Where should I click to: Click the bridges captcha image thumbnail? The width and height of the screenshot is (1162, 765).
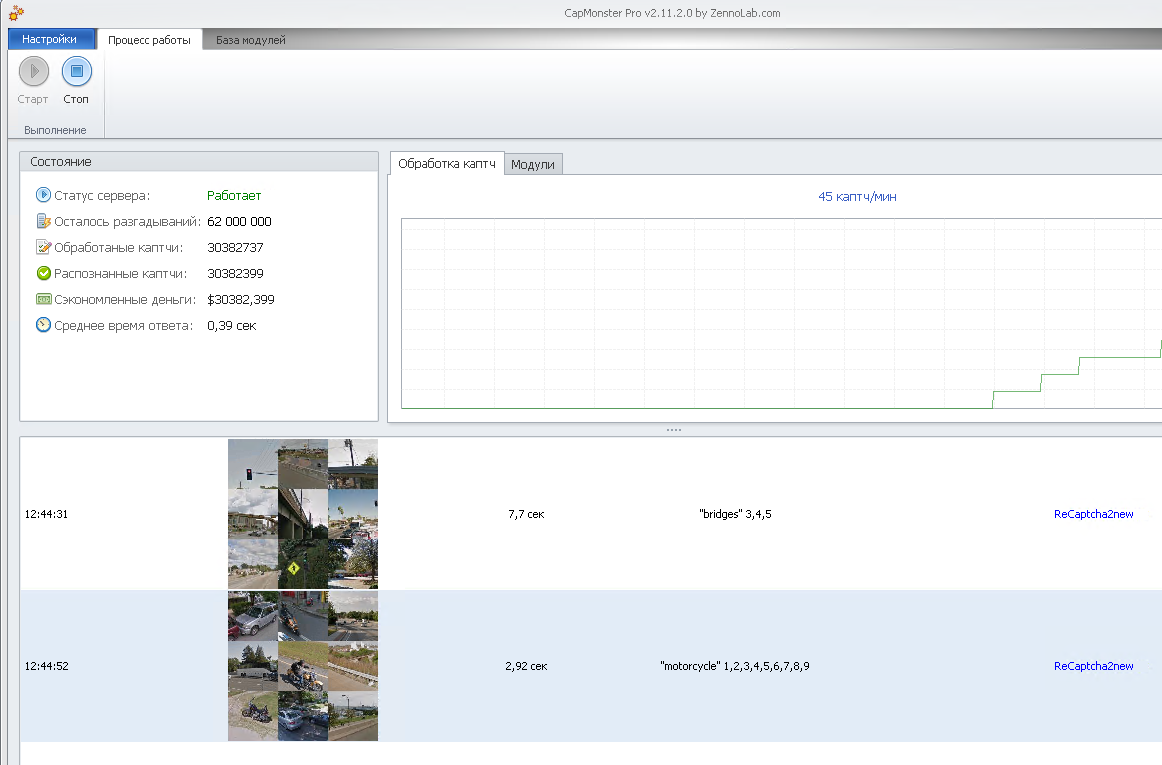pos(303,514)
